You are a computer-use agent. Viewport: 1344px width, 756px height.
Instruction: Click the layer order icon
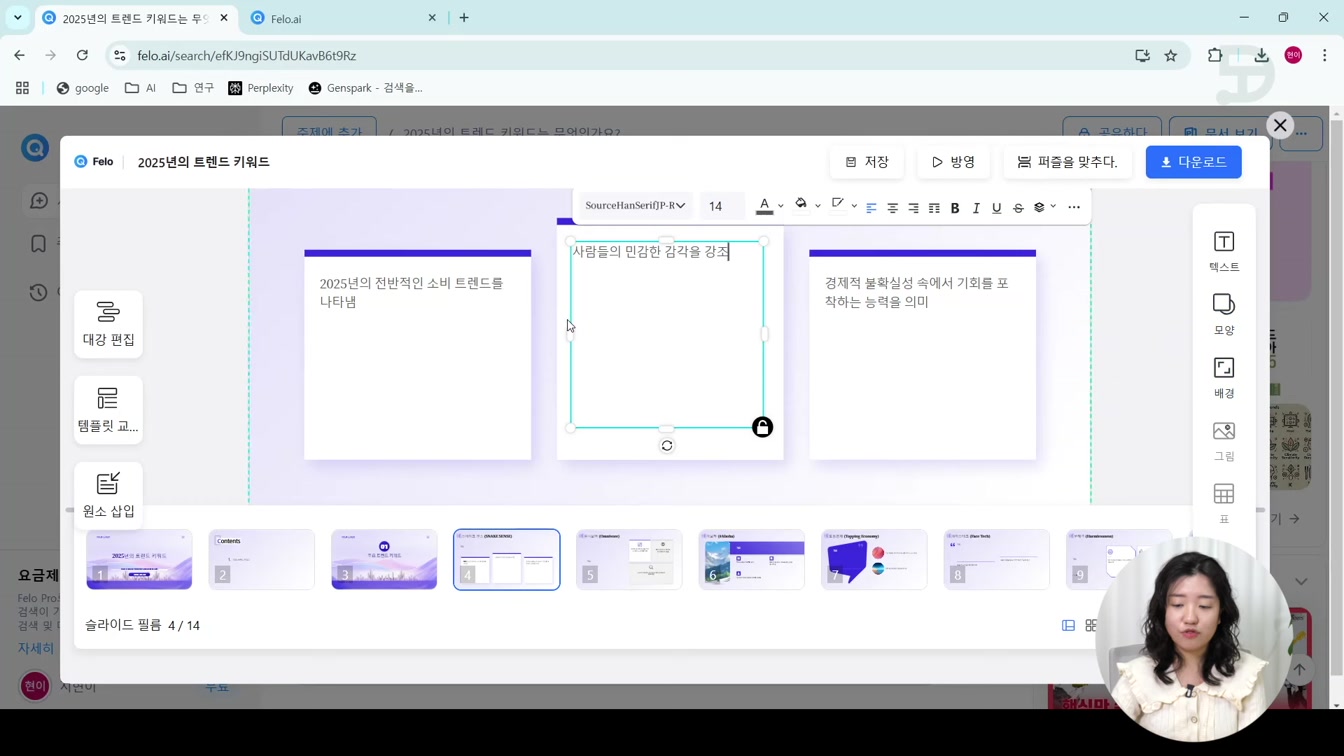click(x=1039, y=207)
